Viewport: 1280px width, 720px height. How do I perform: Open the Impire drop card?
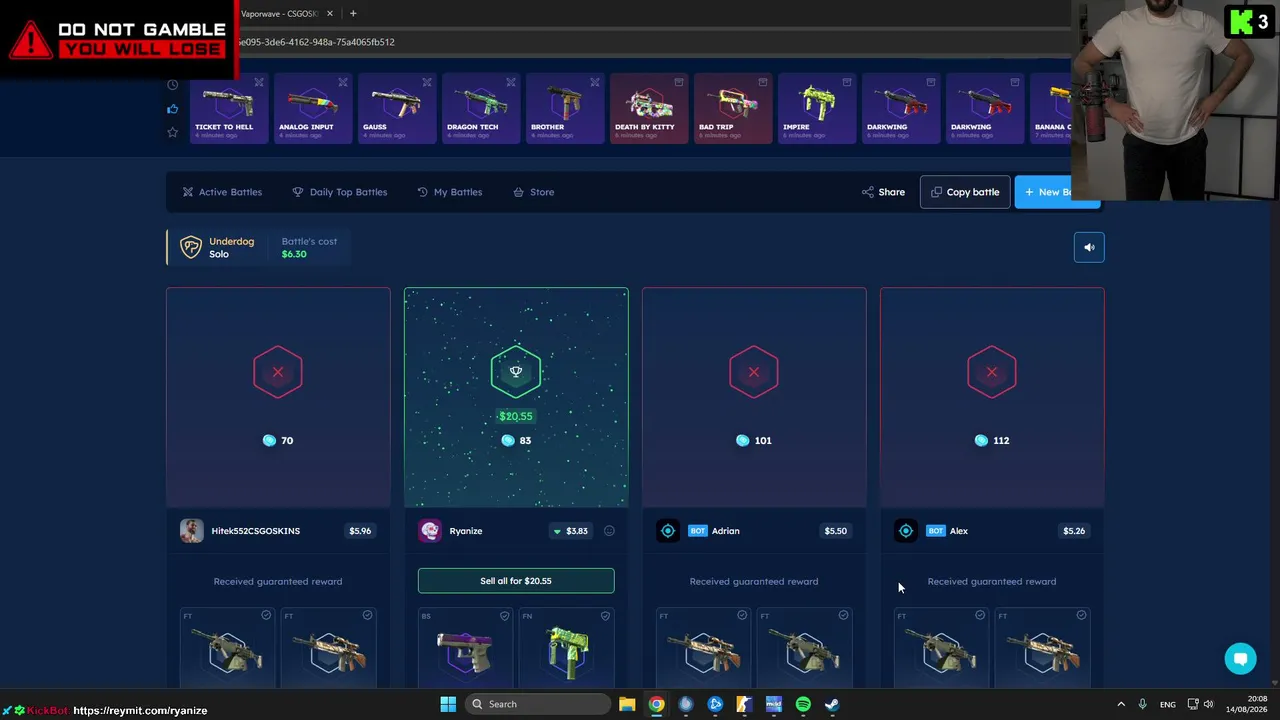click(817, 108)
